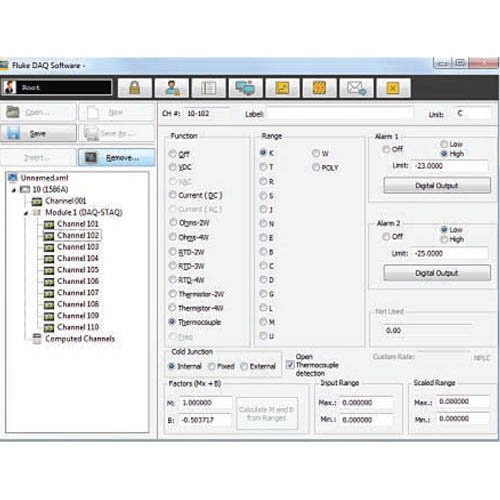Collapse the 10 (1586A) tree node

tap(14, 190)
